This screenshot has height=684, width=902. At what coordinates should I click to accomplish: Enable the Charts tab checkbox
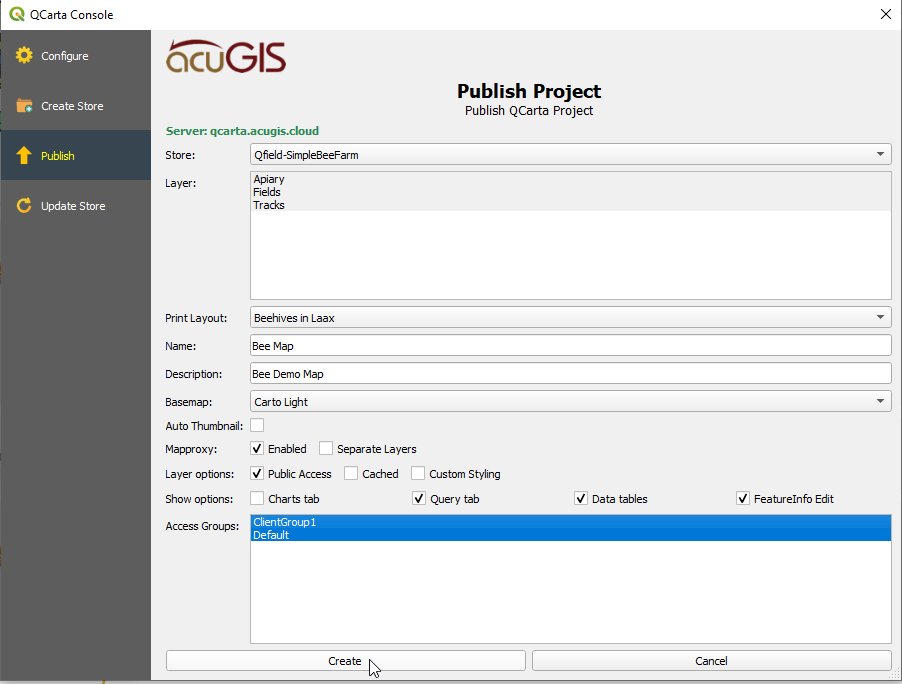257,498
